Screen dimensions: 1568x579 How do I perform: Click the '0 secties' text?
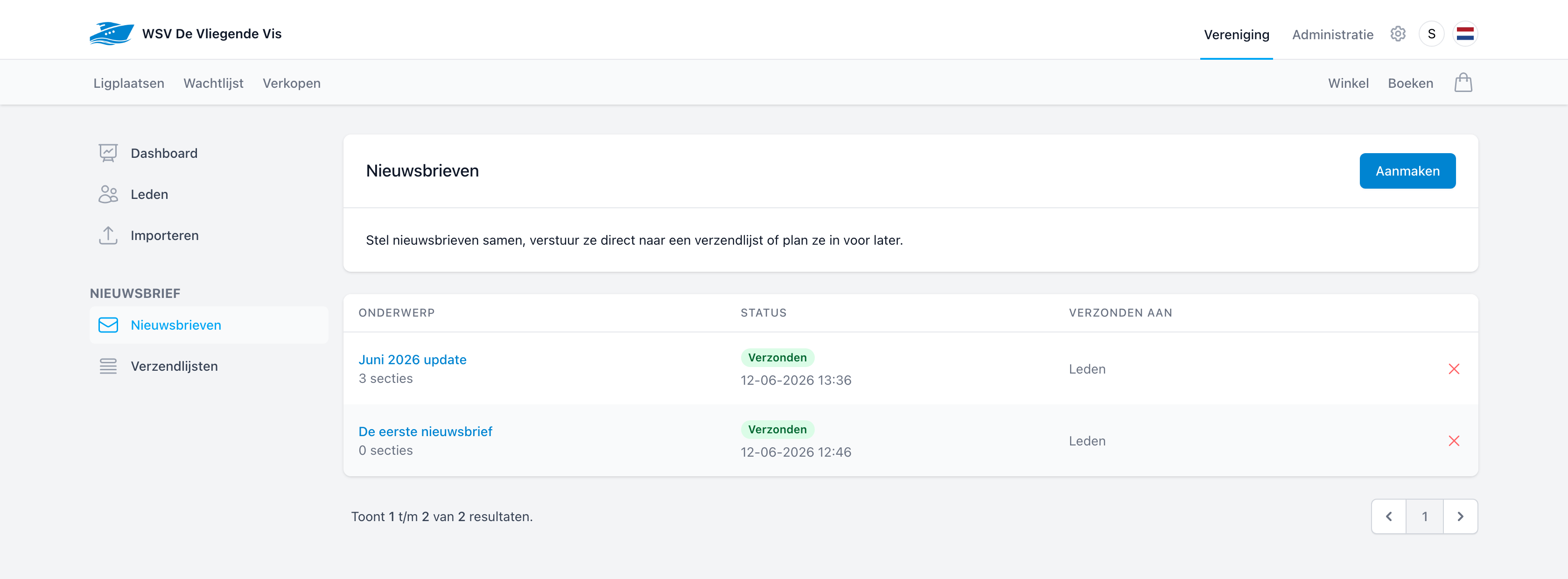pyautogui.click(x=386, y=451)
